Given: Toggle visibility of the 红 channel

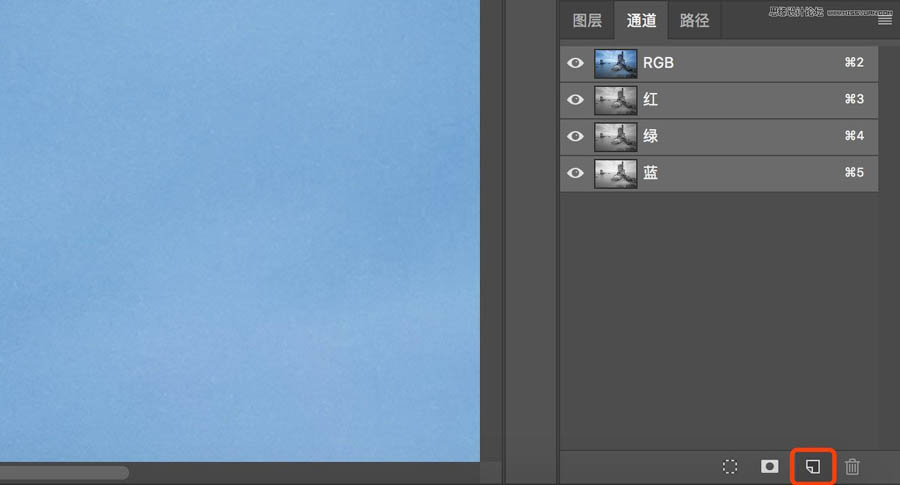Looking at the screenshot, I should 575,100.
